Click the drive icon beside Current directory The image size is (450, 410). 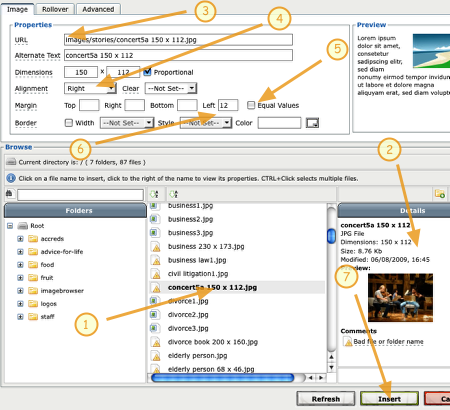(x=11, y=162)
